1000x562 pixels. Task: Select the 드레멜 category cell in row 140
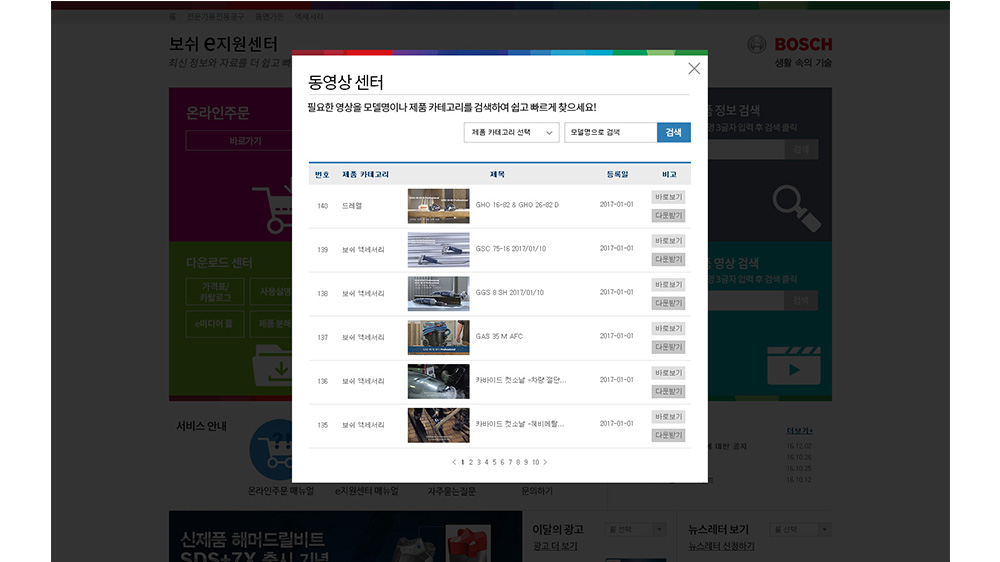click(351, 206)
